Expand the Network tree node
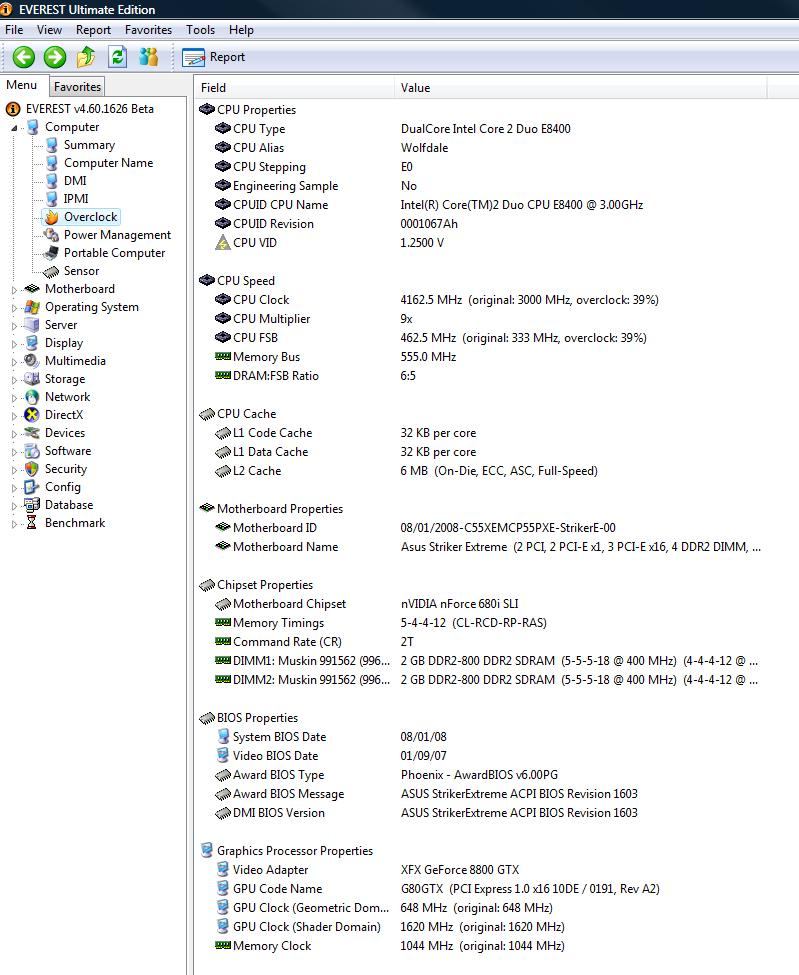This screenshot has width=799, height=975. pyautogui.click(x=14, y=398)
